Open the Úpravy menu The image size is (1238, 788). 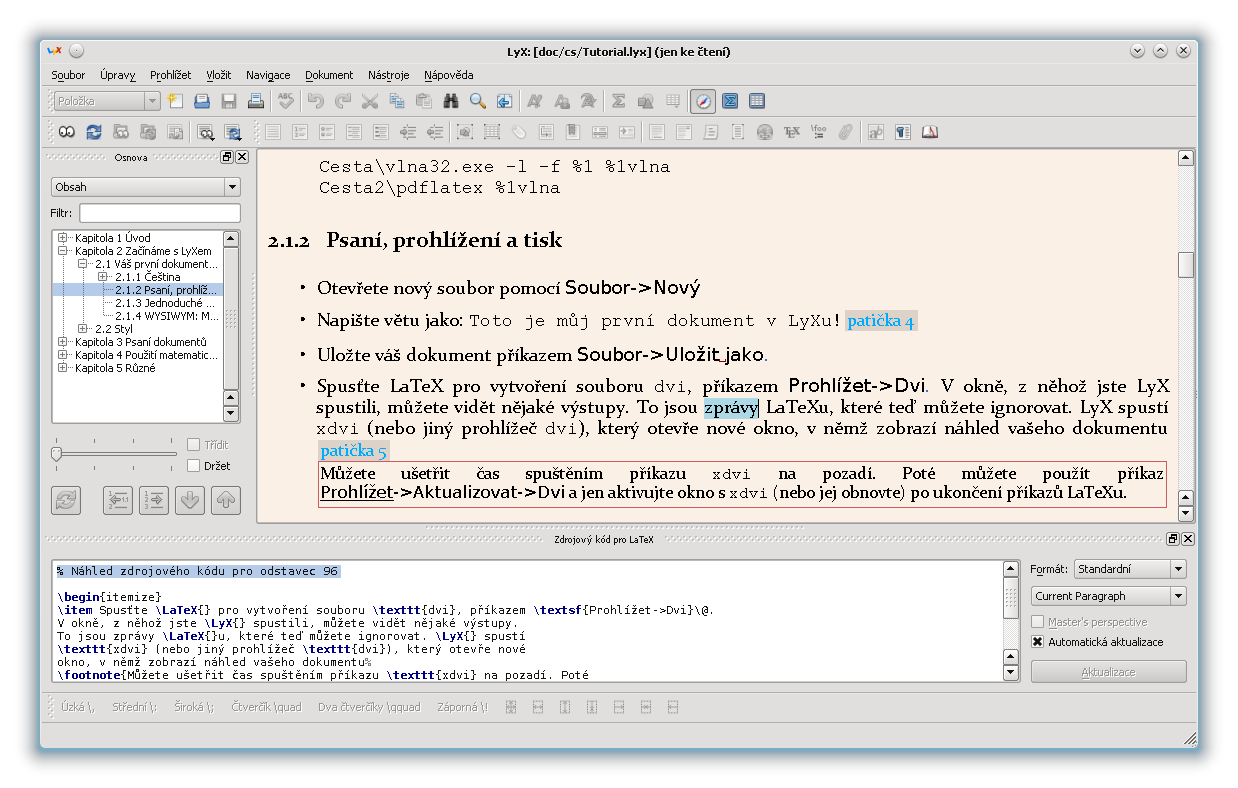[x=118, y=75]
